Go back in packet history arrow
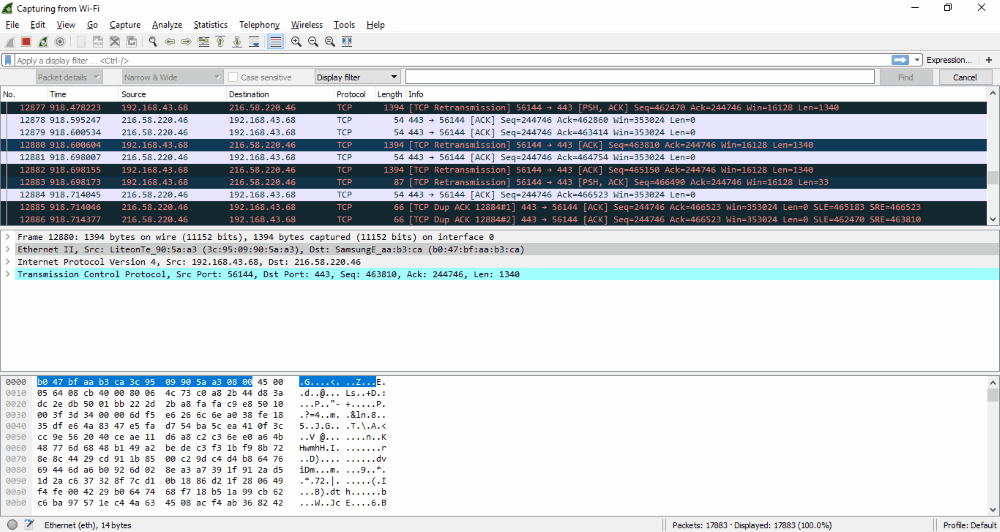 click(170, 41)
